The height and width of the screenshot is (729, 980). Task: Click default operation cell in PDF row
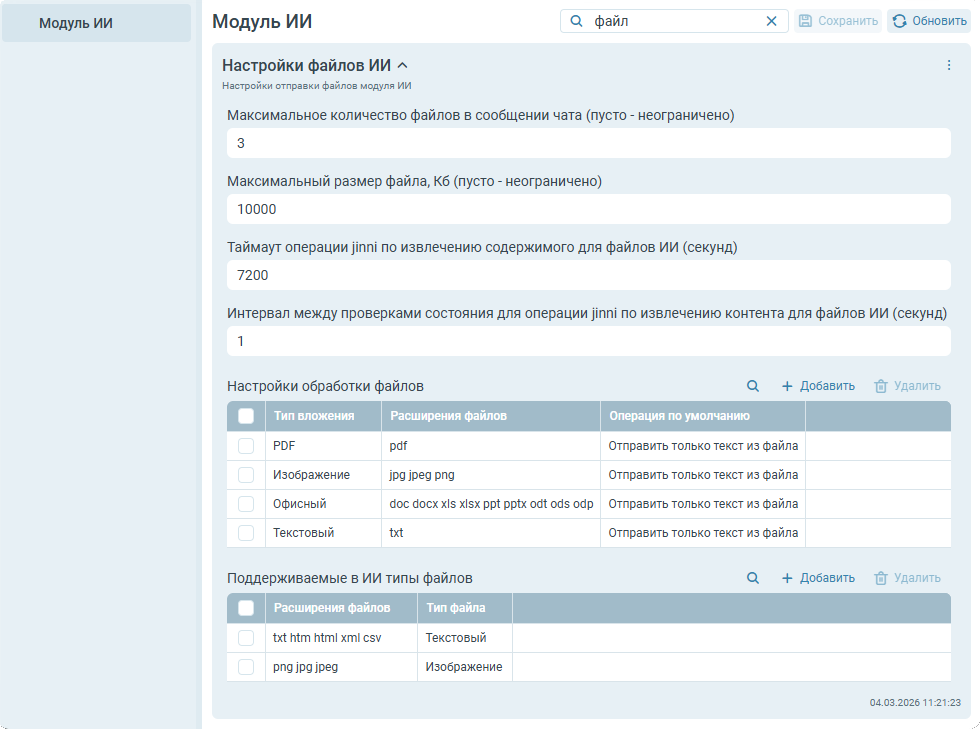tap(703, 446)
